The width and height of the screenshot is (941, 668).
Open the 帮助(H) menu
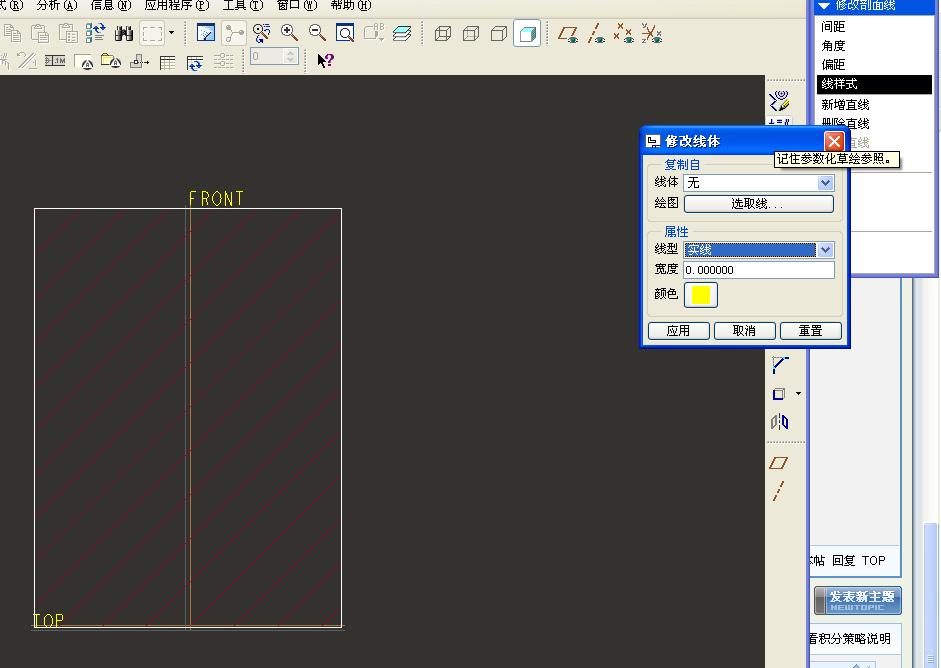click(351, 5)
